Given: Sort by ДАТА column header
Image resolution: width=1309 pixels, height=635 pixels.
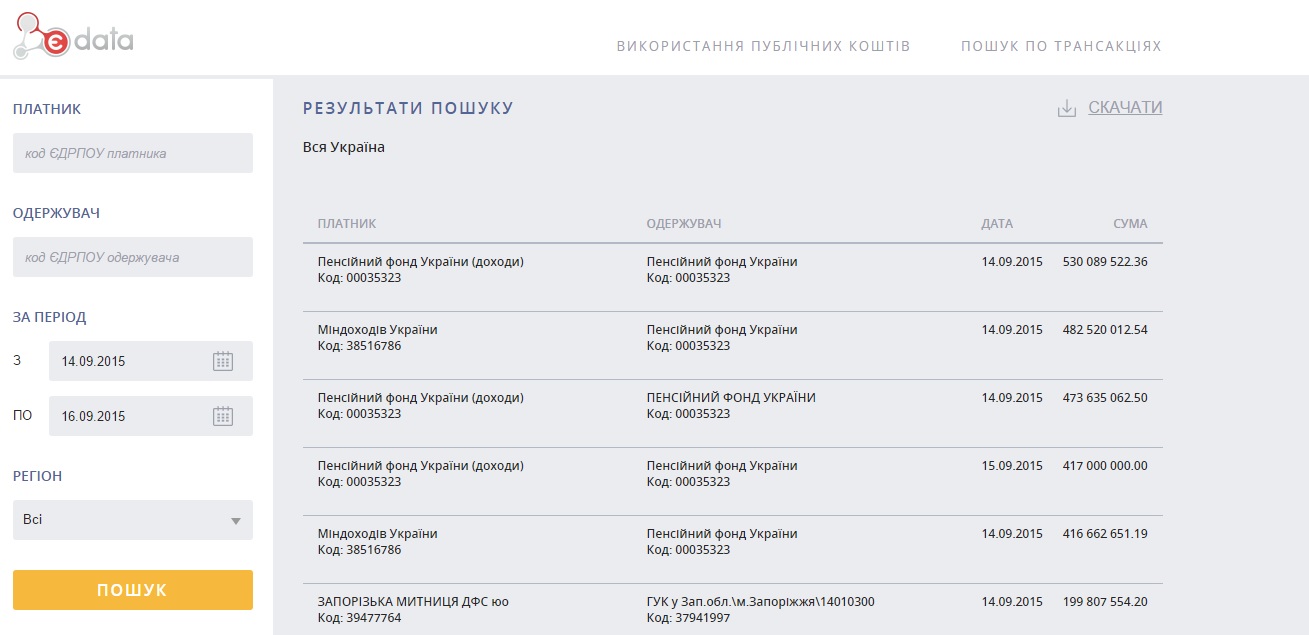Looking at the screenshot, I should pos(997,224).
